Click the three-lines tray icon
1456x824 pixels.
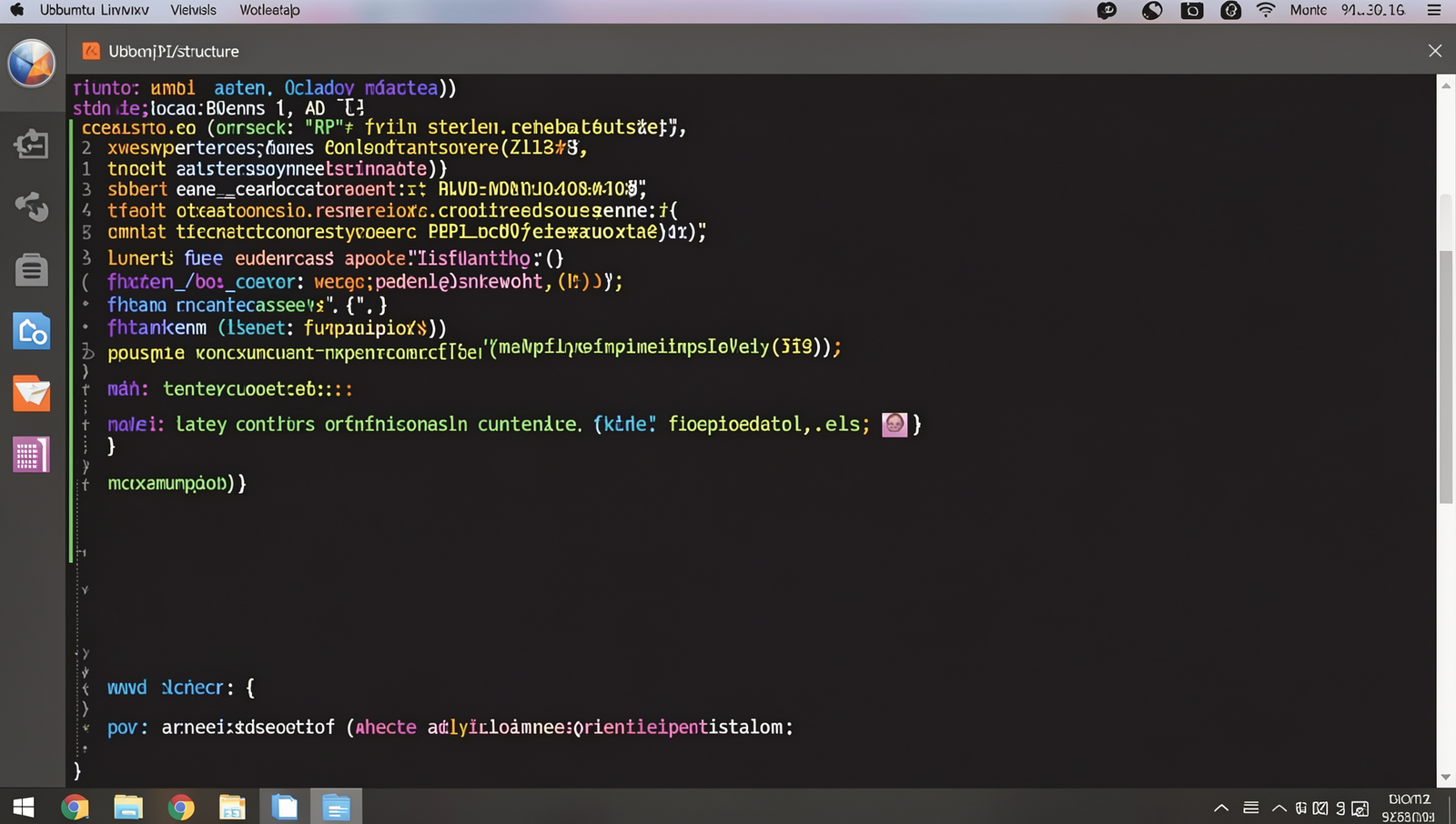1251,808
